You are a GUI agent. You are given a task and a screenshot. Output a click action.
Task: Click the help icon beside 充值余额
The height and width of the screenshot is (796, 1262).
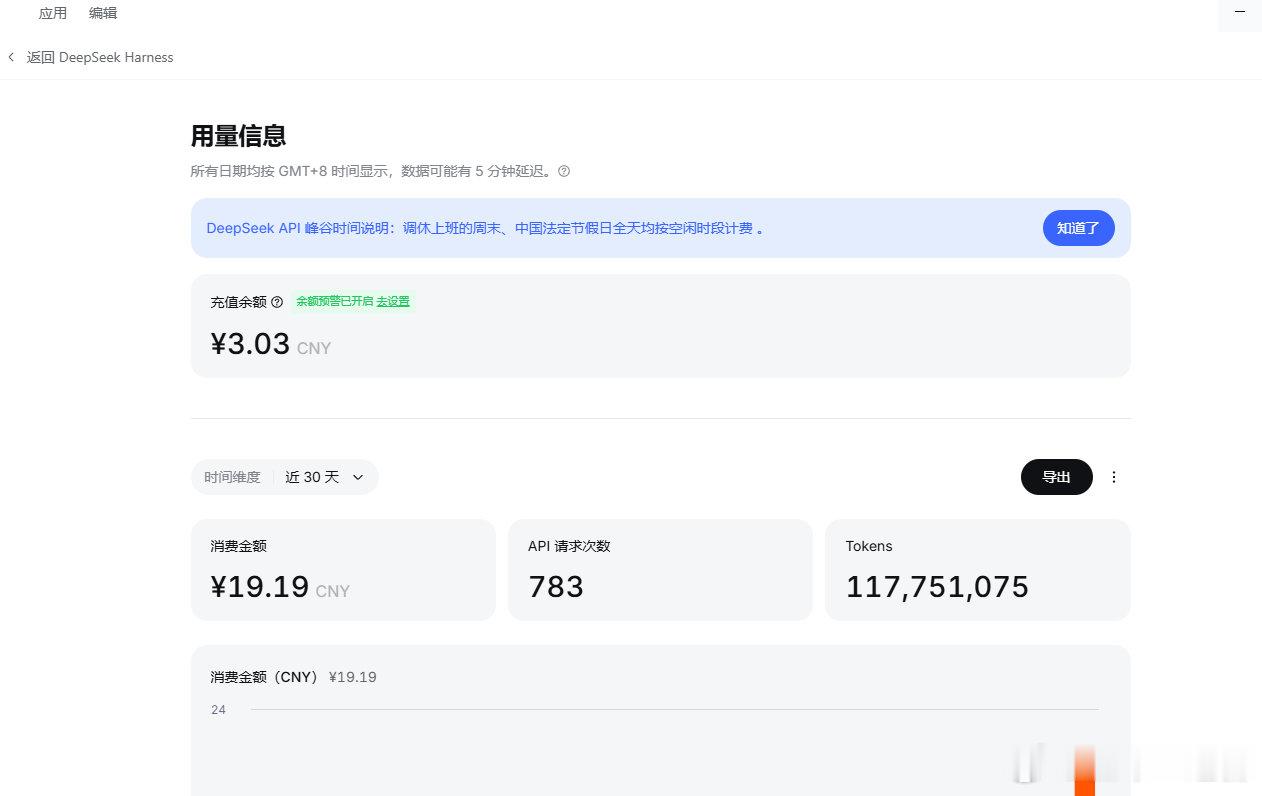pos(277,302)
